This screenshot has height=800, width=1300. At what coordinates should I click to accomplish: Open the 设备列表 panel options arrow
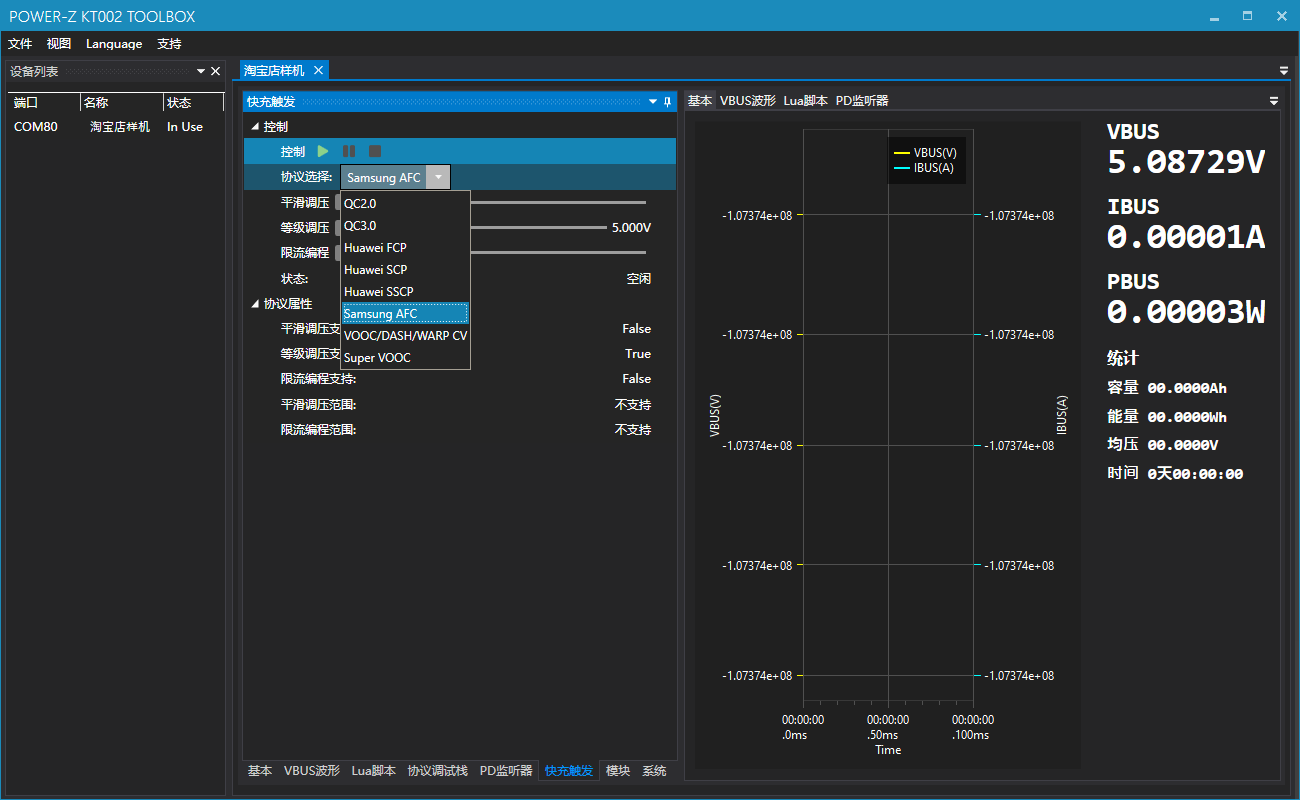[200, 71]
